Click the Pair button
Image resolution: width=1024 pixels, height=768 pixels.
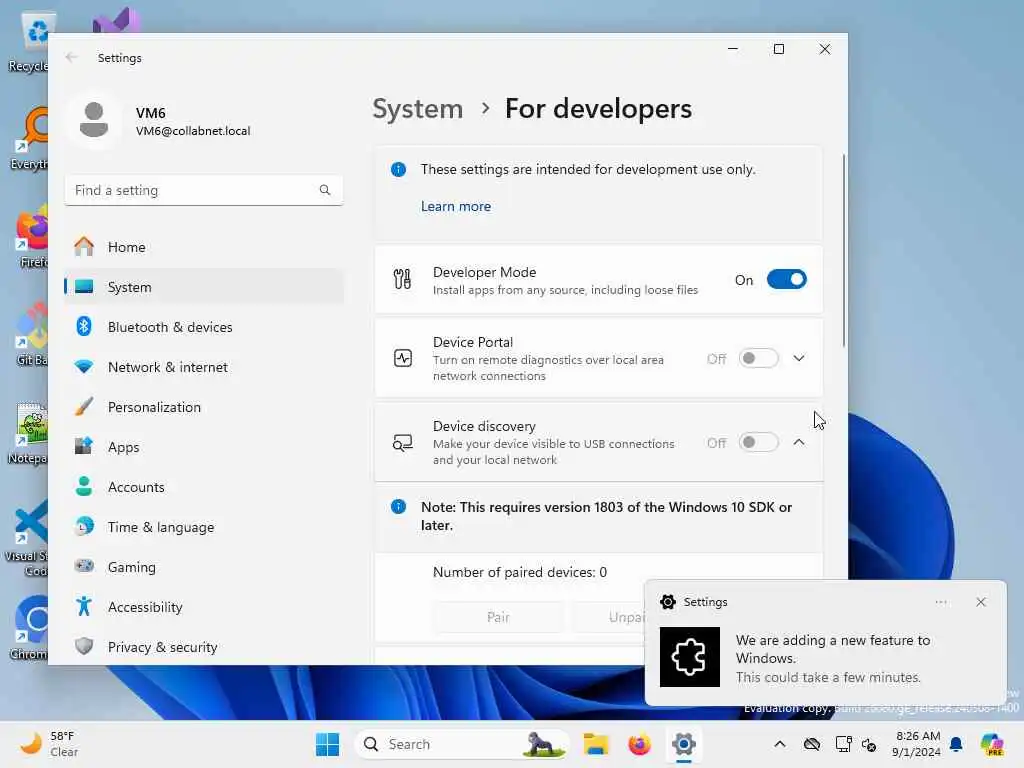498,617
